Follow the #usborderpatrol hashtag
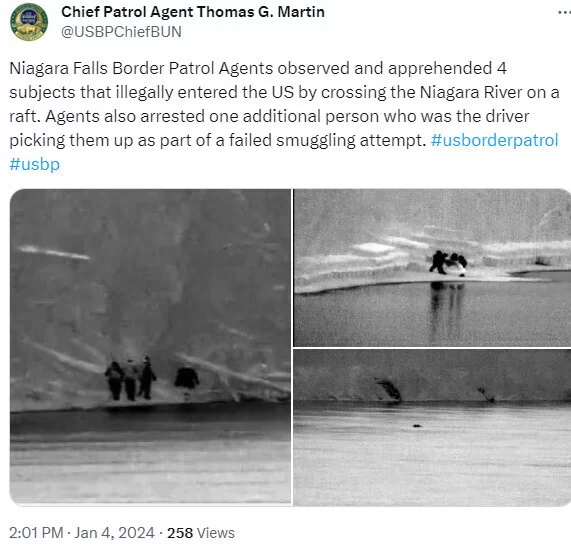 tap(494, 140)
